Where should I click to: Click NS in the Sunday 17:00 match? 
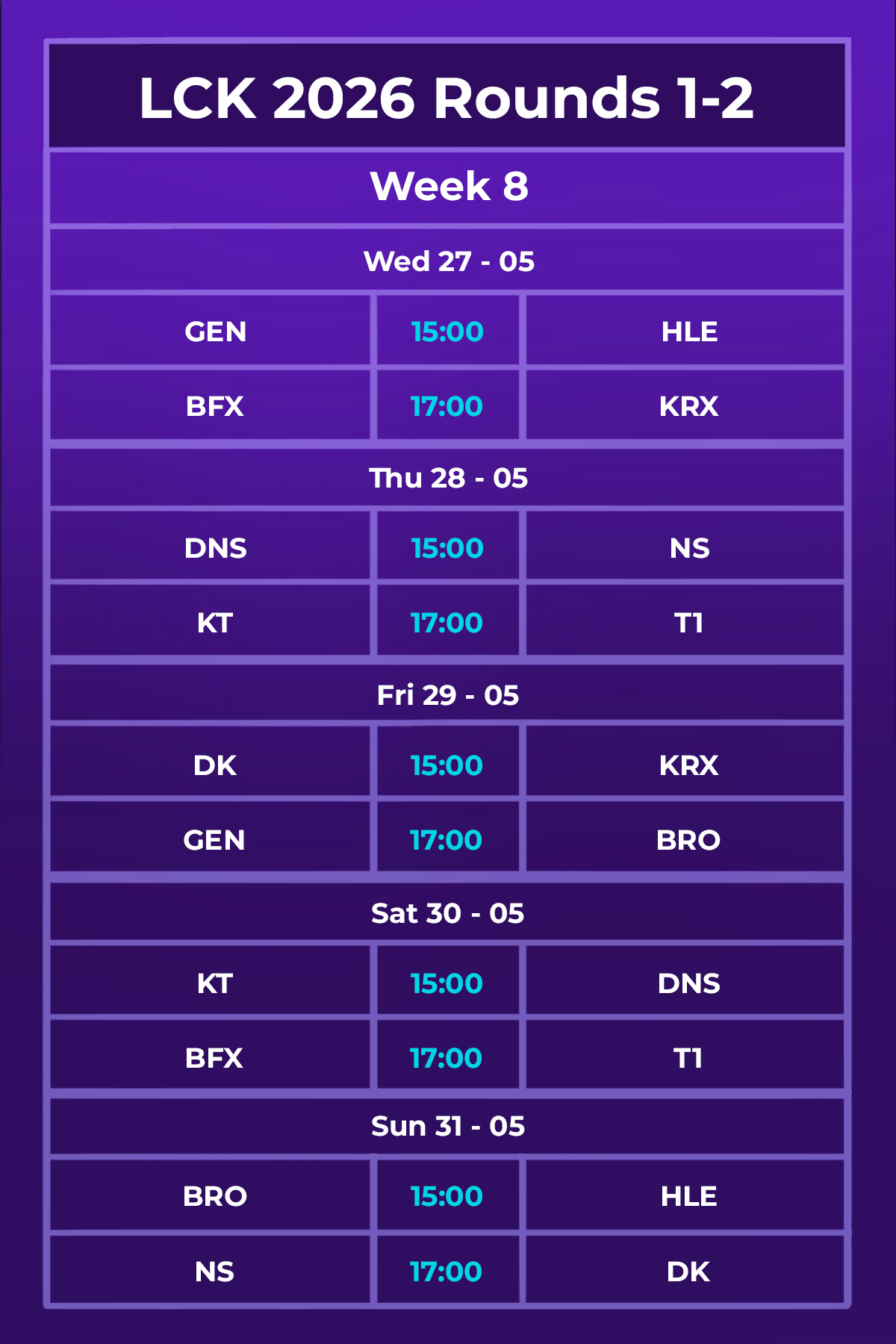[214, 1272]
